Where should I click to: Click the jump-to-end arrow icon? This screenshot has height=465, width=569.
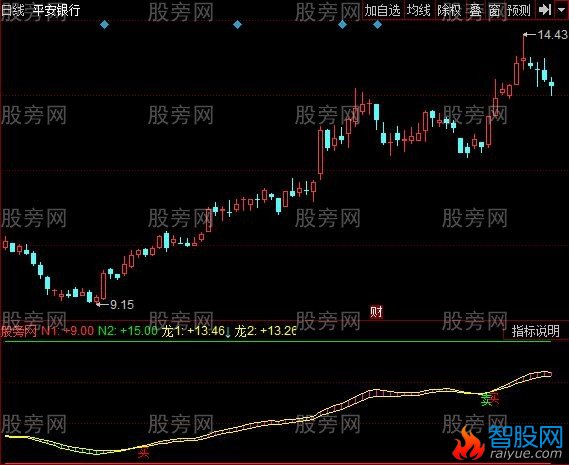[545, 10]
